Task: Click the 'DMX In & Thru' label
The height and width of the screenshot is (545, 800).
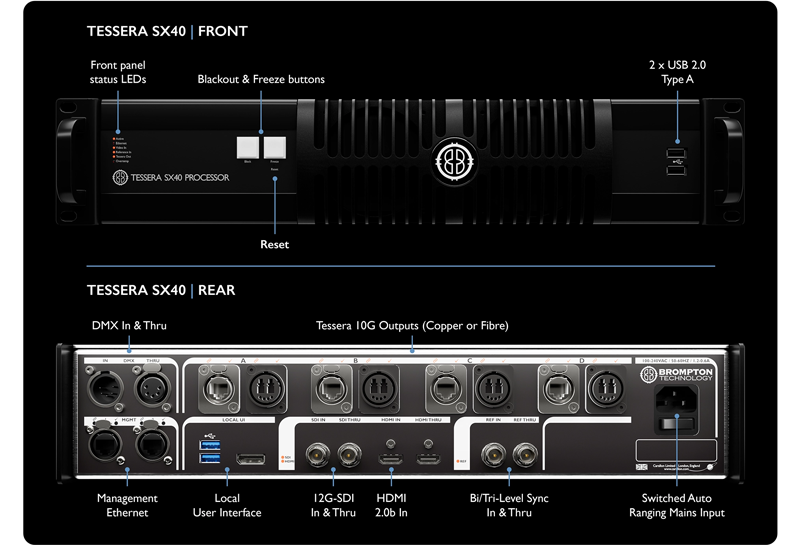Action: (129, 326)
